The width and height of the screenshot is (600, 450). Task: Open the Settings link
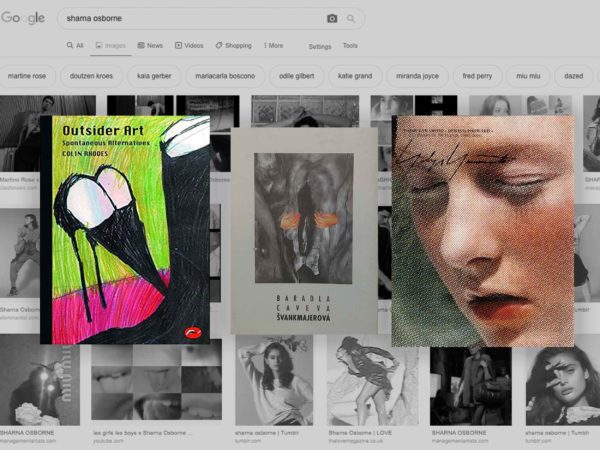320,47
